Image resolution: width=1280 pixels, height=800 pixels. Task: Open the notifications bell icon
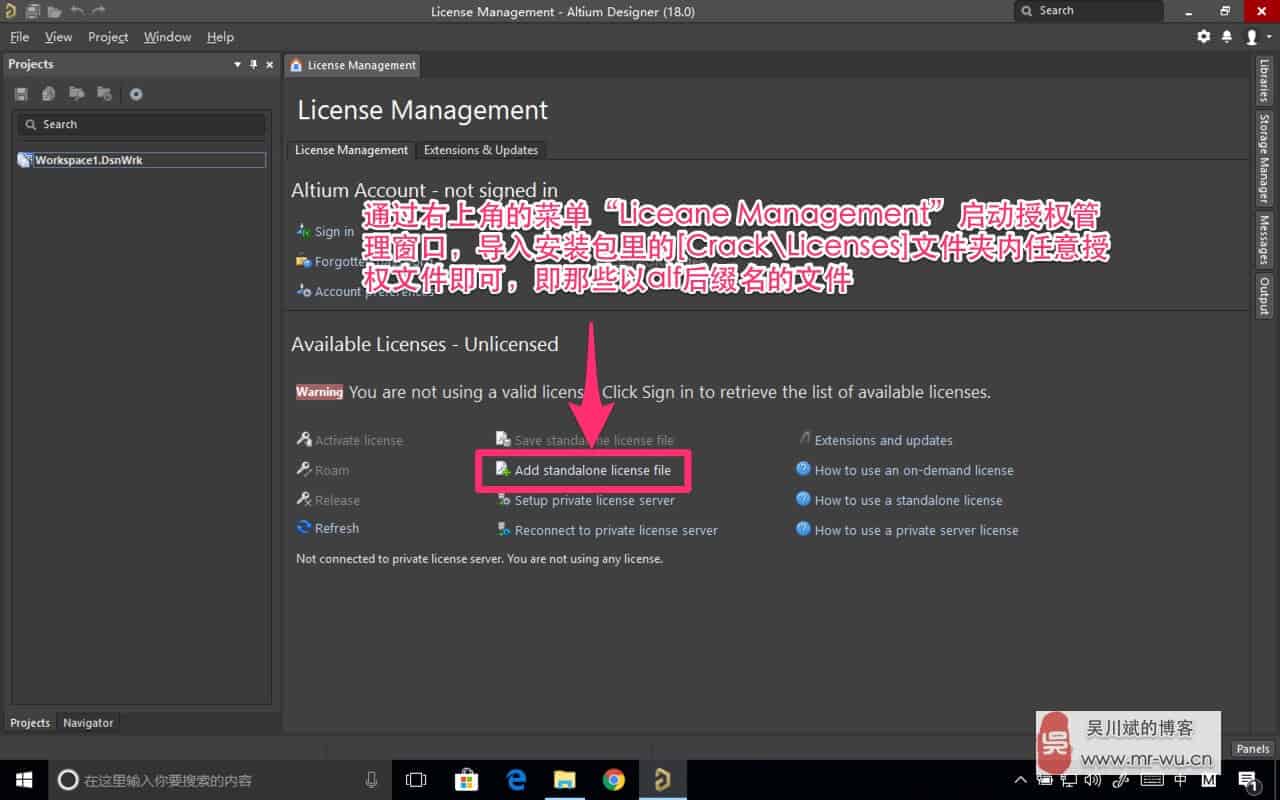coord(1227,37)
